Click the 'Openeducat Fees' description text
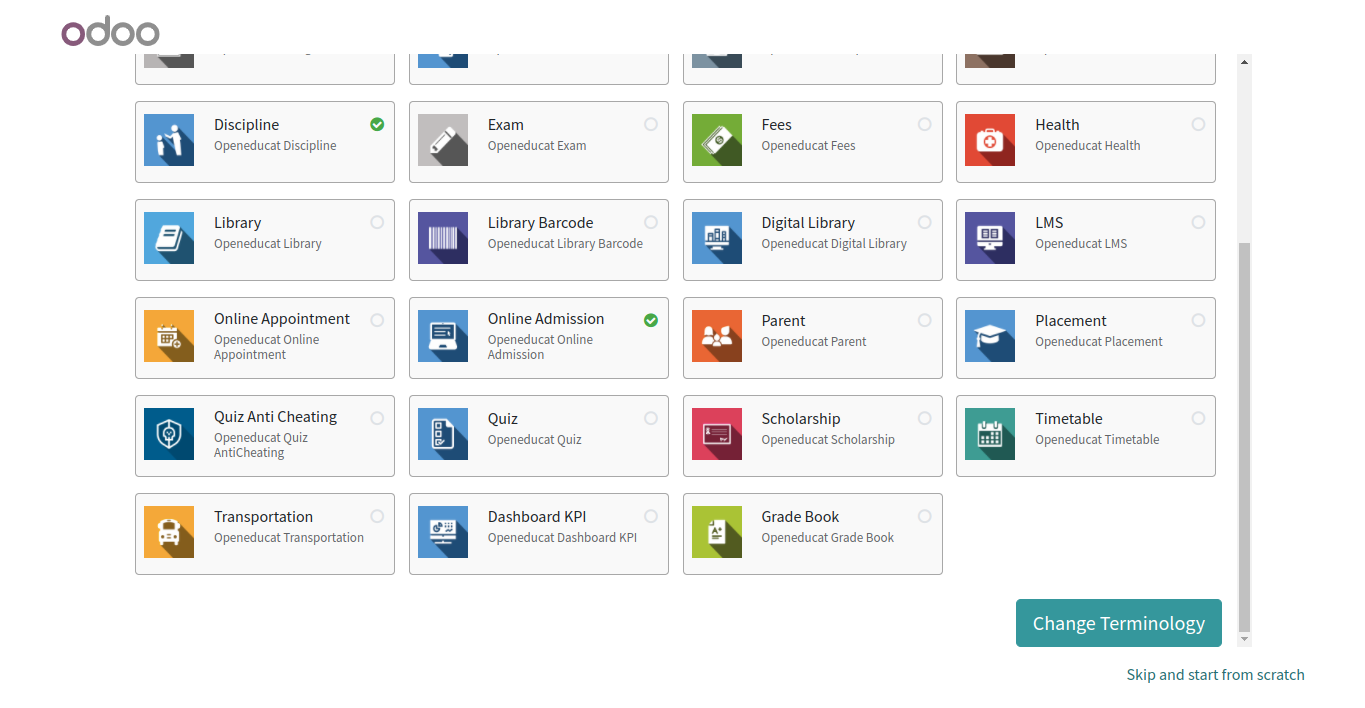This screenshot has height=708, width=1365. click(x=808, y=146)
